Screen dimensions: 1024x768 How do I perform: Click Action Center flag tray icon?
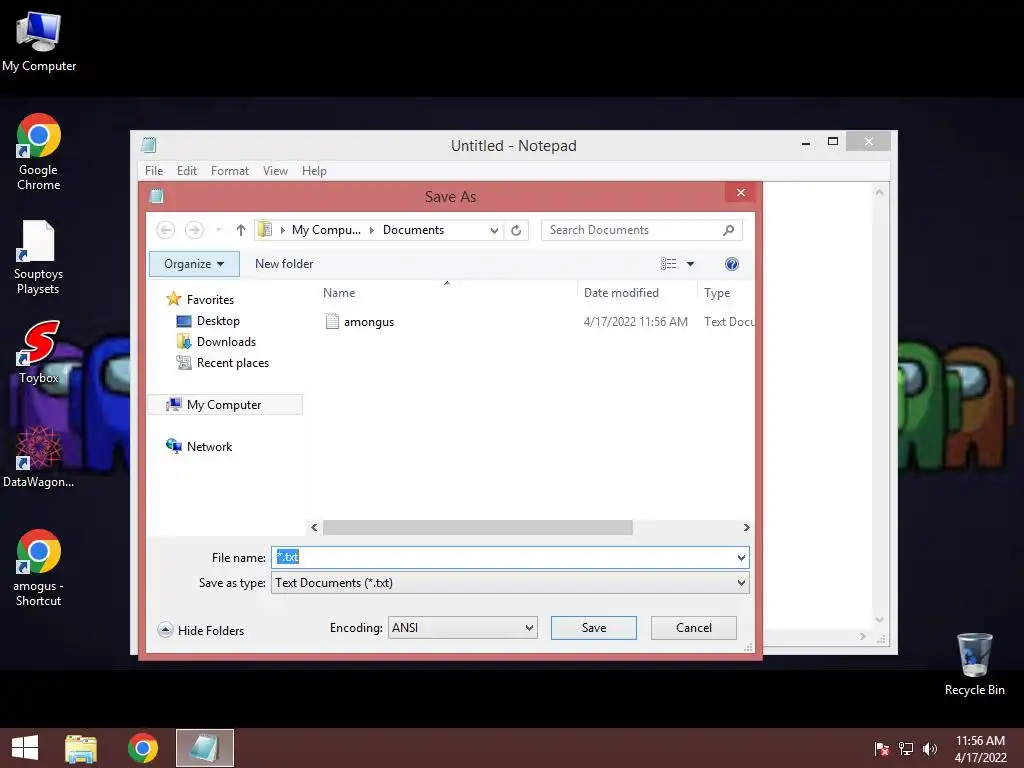[882, 749]
